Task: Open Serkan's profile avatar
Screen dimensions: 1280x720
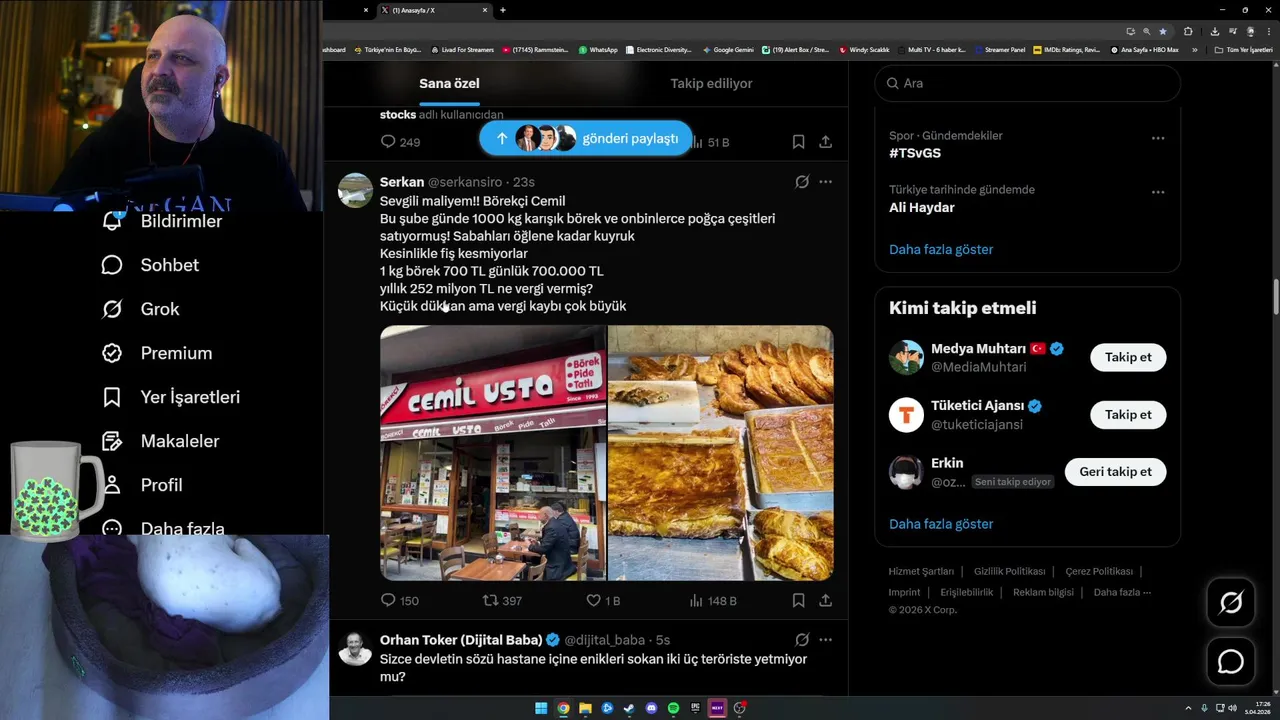Action: click(x=355, y=190)
